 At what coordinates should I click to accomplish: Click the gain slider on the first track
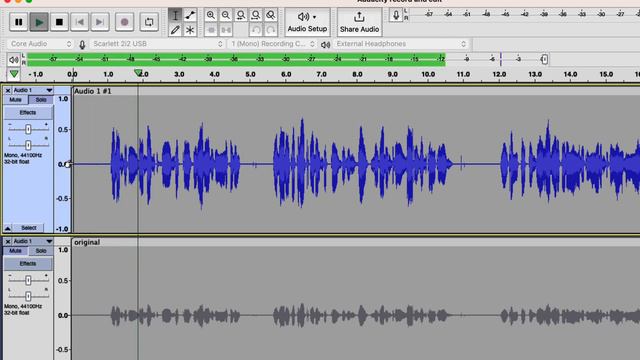[x=28, y=129]
